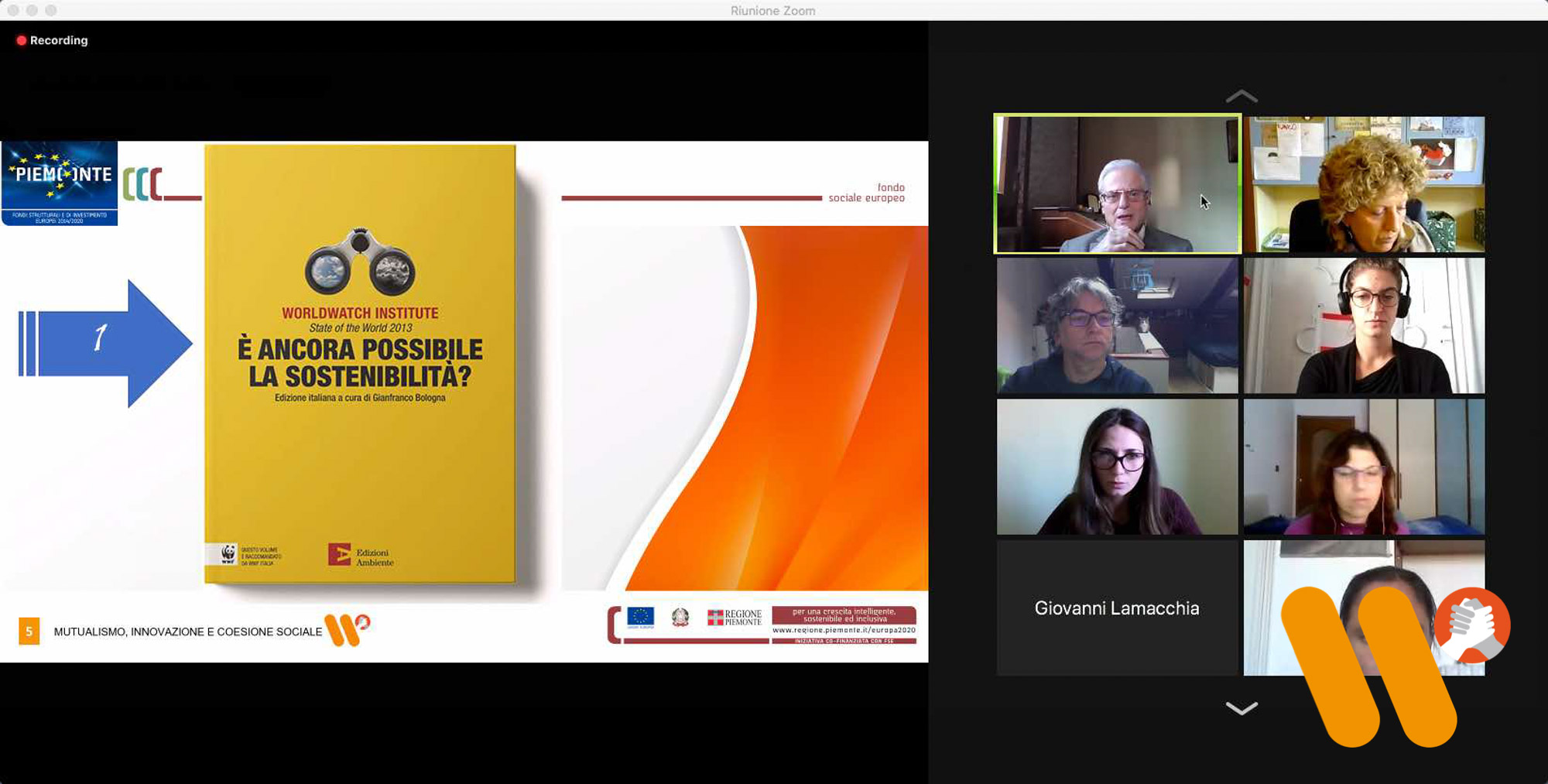Image resolution: width=1548 pixels, height=784 pixels.
Task: Click the red Recording indicator
Action: tap(52, 40)
